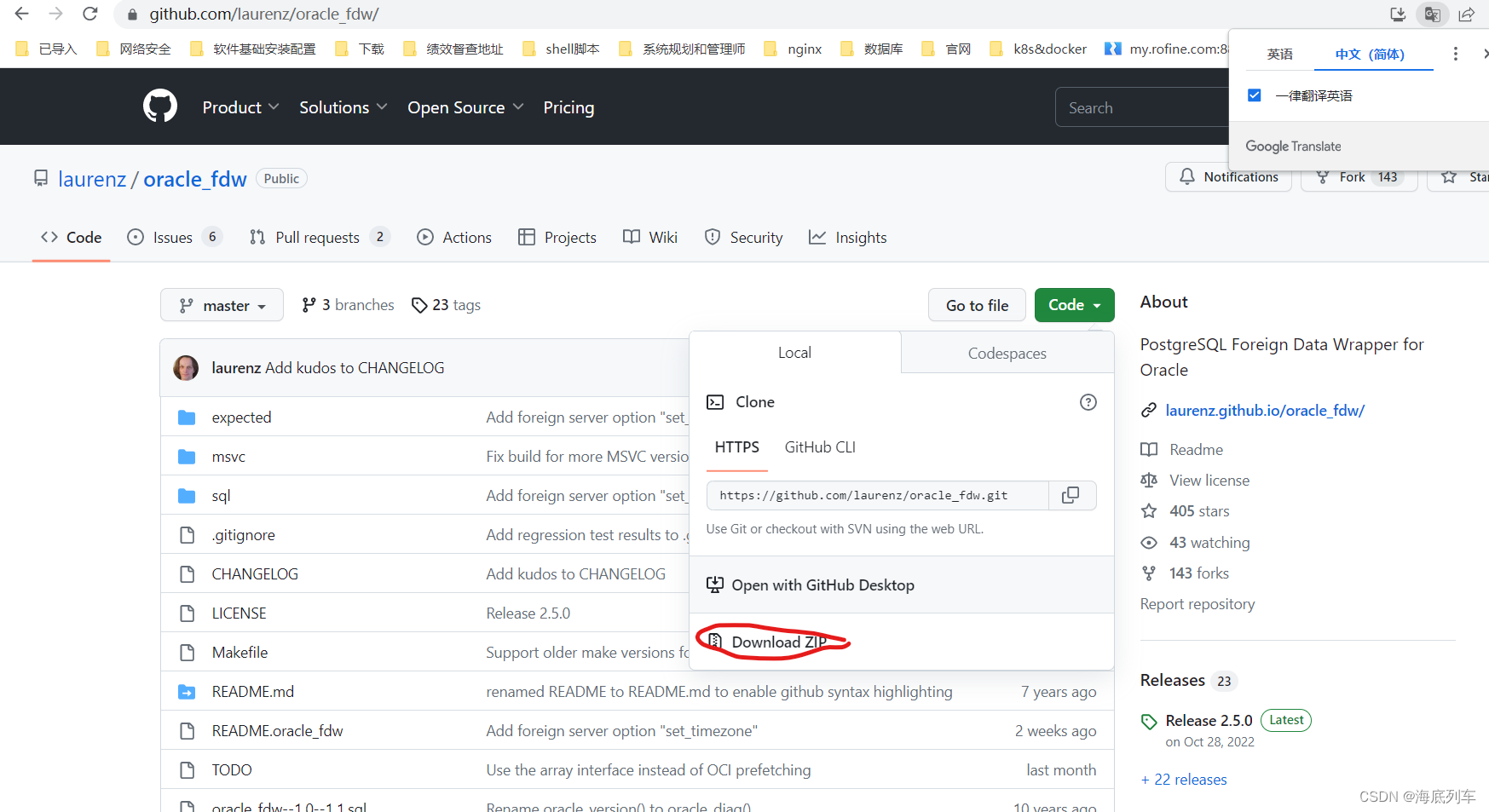The height and width of the screenshot is (812, 1489).
Task: Switch to the Pull requests tab
Action: (x=319, y=238)
